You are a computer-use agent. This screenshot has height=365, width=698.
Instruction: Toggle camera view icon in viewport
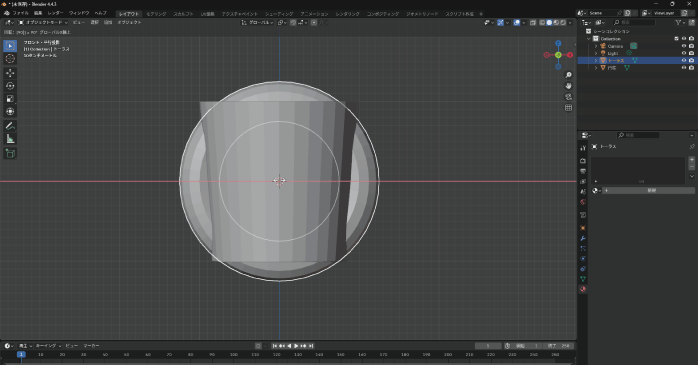click(x=568, y=97)
